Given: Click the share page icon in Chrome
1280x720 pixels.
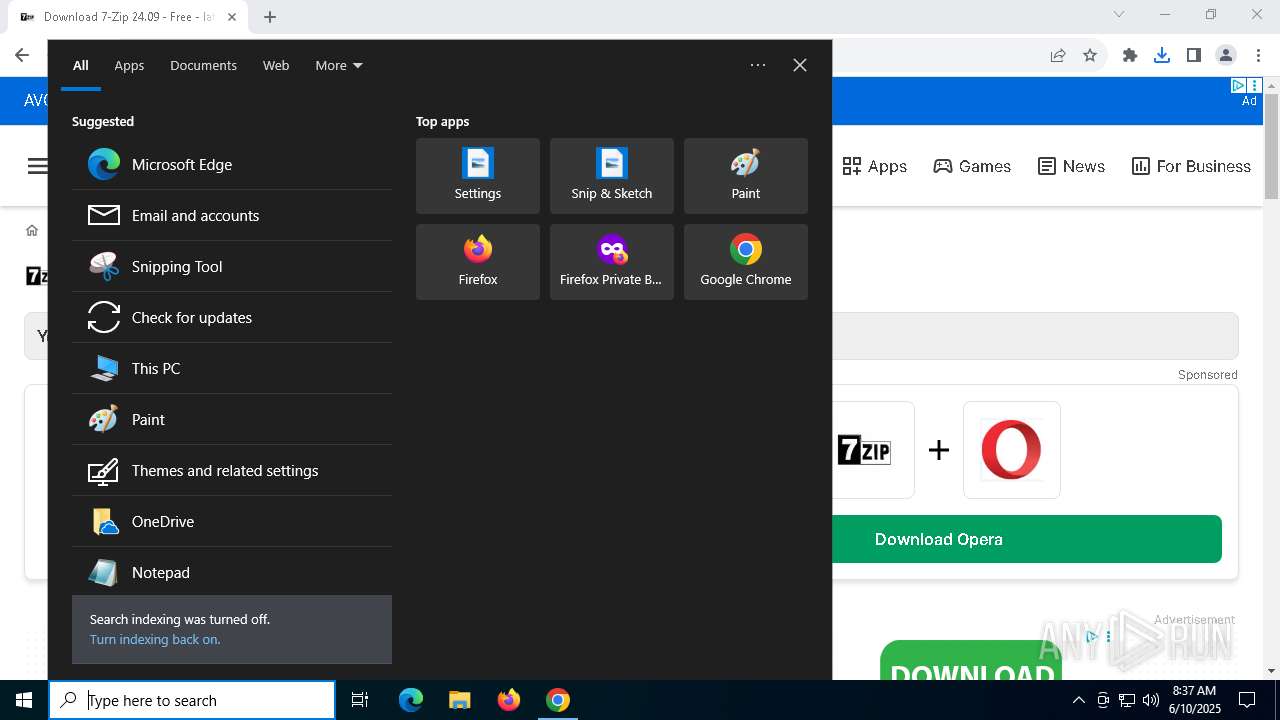Looking at the screenshot, I should click(1058, 55).
